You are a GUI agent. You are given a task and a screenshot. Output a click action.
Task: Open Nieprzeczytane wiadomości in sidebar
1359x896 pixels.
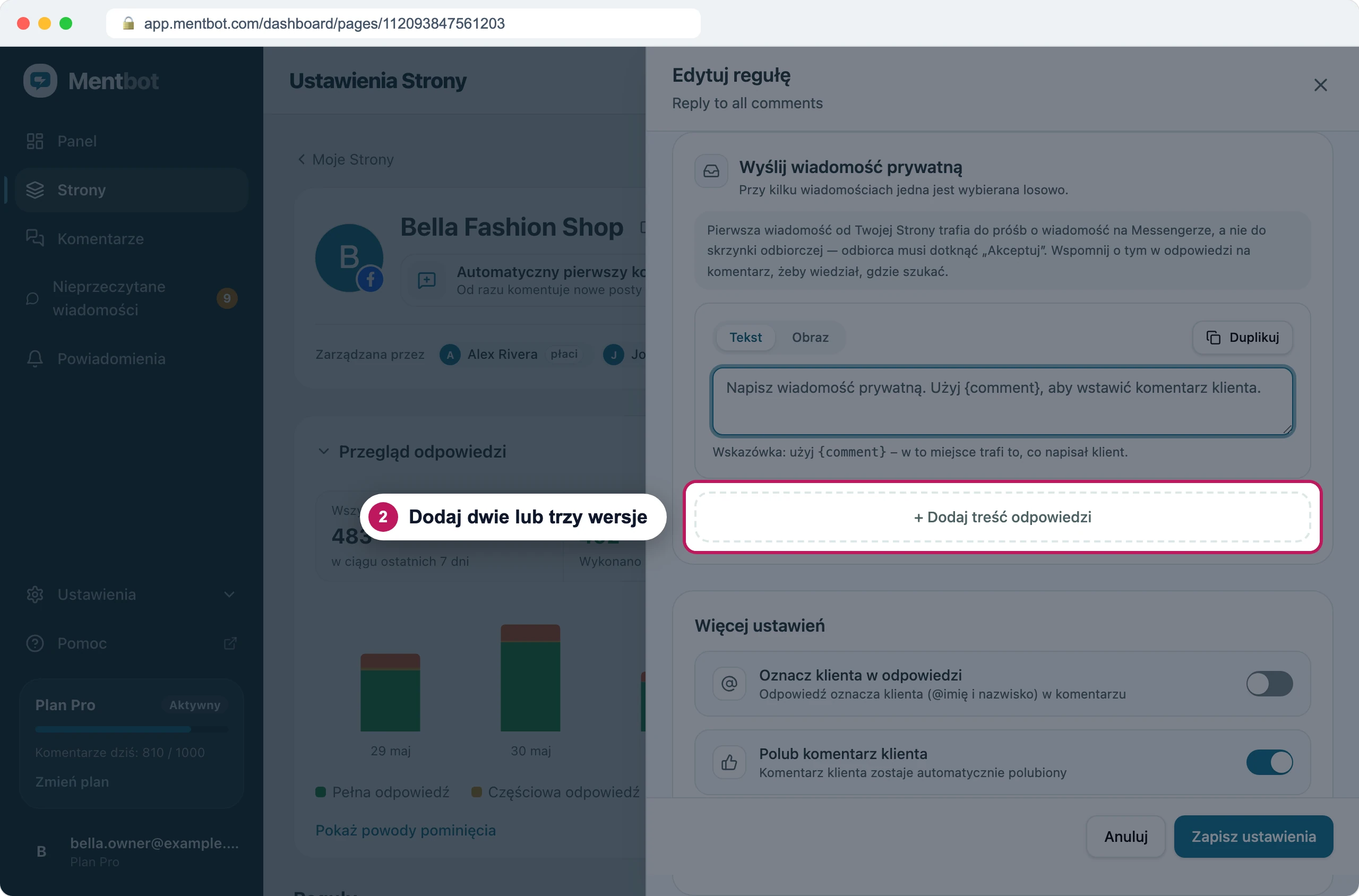point(132,298)
